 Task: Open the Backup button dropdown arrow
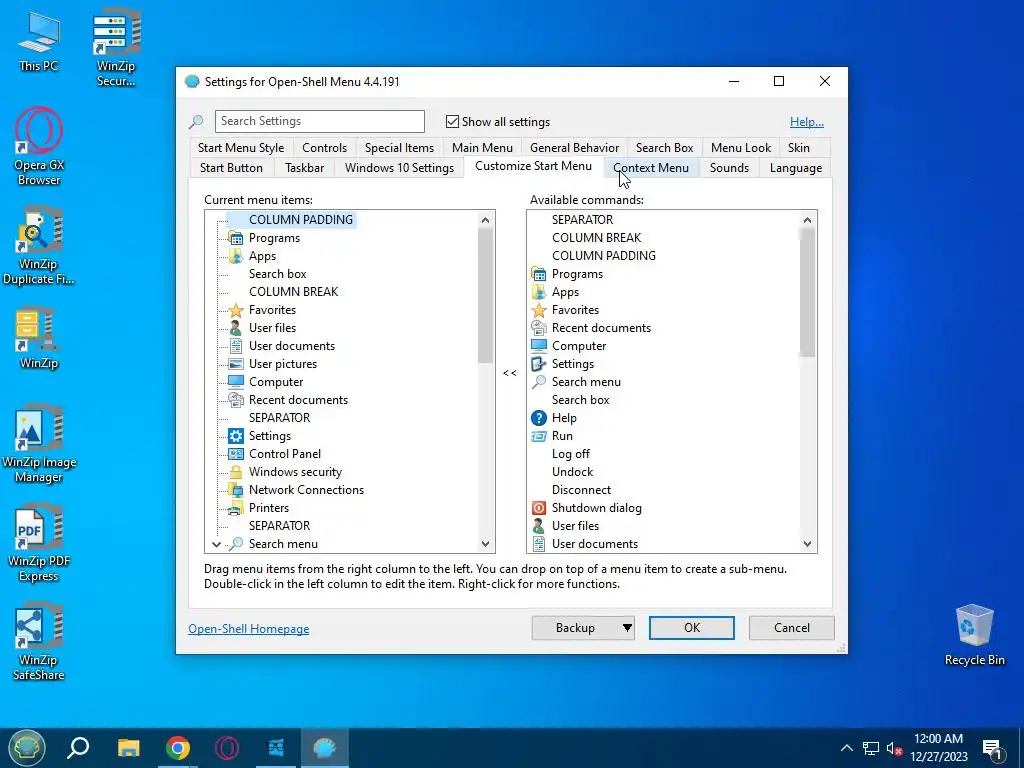point(627,628)
